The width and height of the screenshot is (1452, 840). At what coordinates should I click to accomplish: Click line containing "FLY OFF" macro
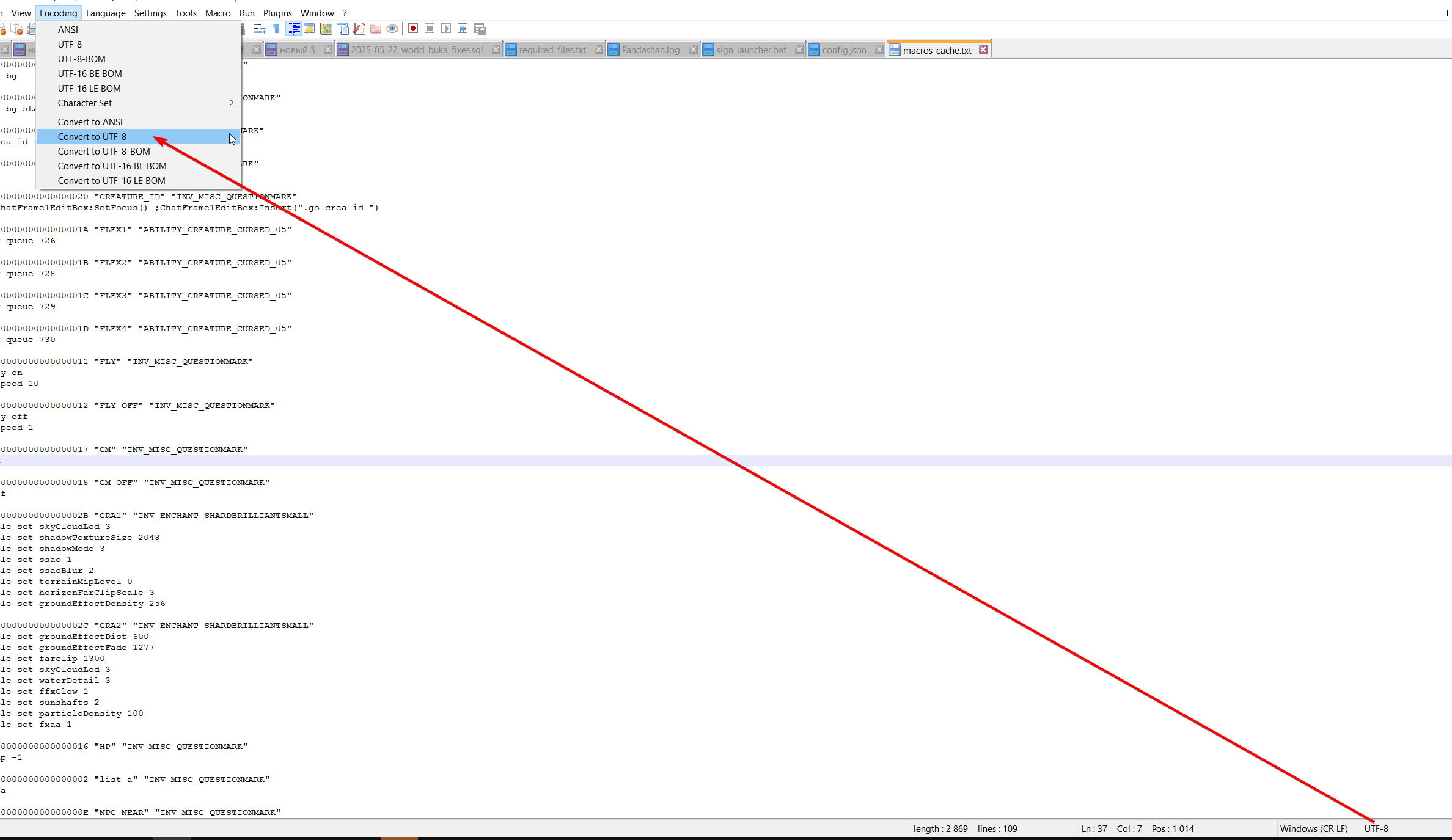(x=138, y=405)
